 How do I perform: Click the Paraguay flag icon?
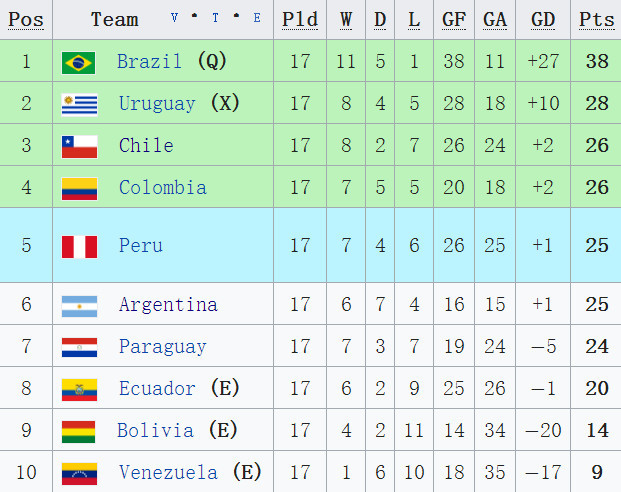coord(80,347)
